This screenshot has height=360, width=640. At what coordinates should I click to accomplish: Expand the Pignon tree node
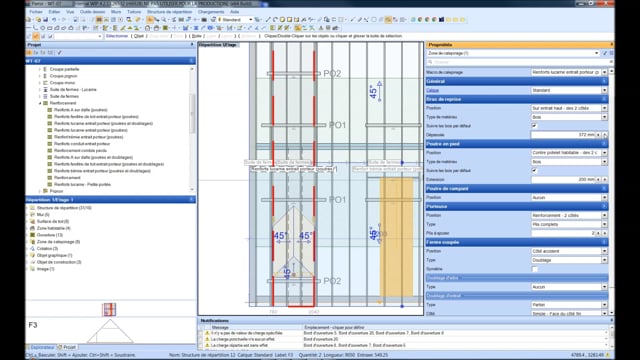tap(40, 191)
